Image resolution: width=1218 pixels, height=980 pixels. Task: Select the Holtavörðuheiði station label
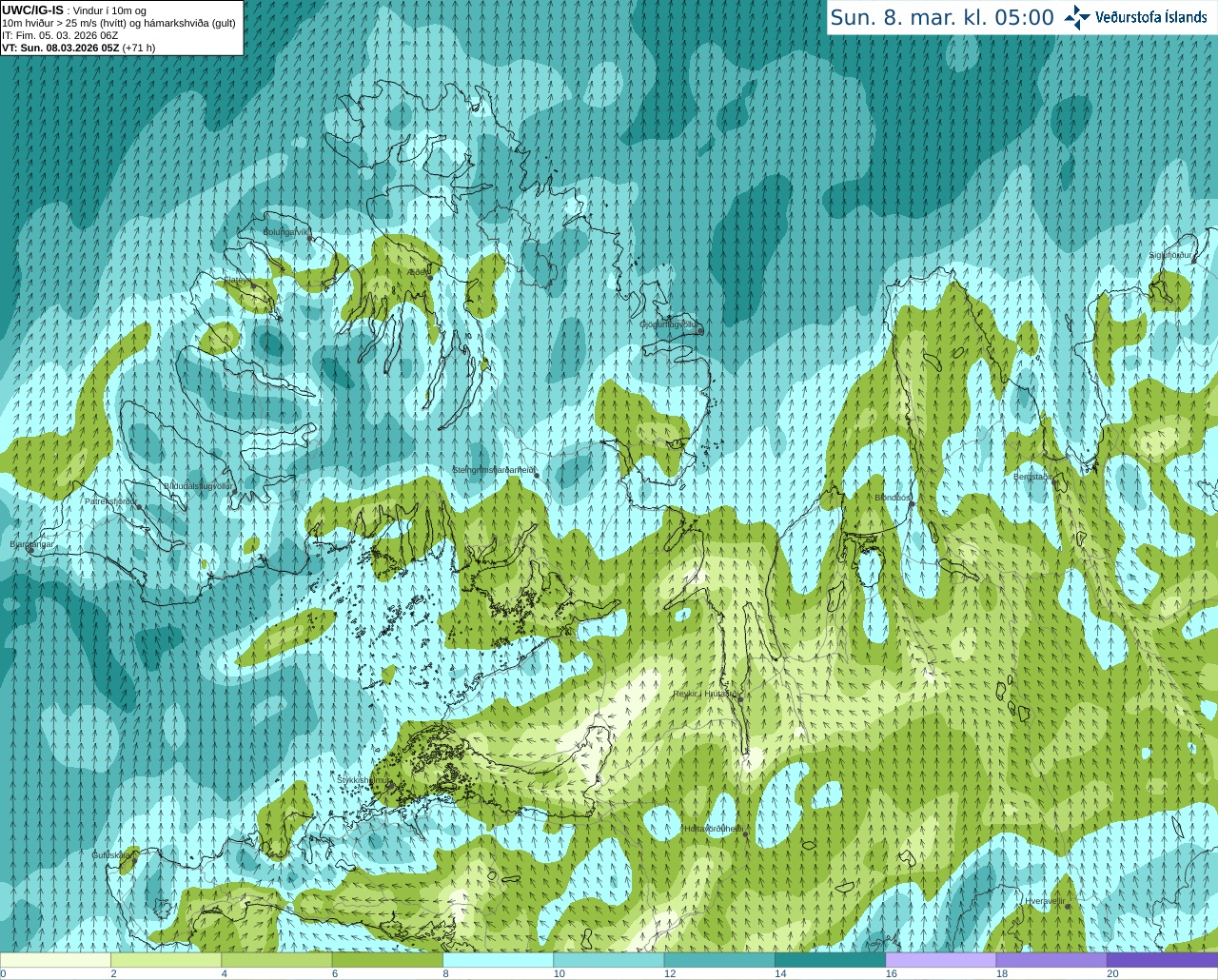point(714,829)
